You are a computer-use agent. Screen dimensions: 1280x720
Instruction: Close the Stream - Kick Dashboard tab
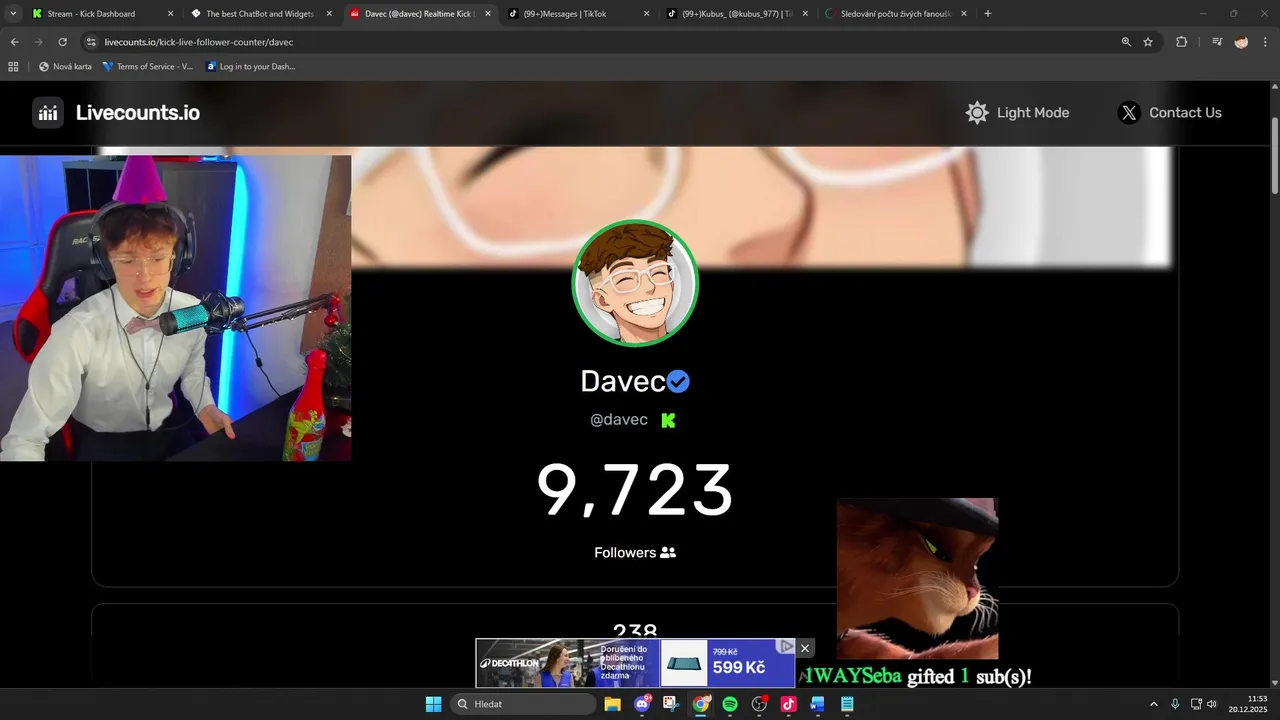tap(170, 14)
